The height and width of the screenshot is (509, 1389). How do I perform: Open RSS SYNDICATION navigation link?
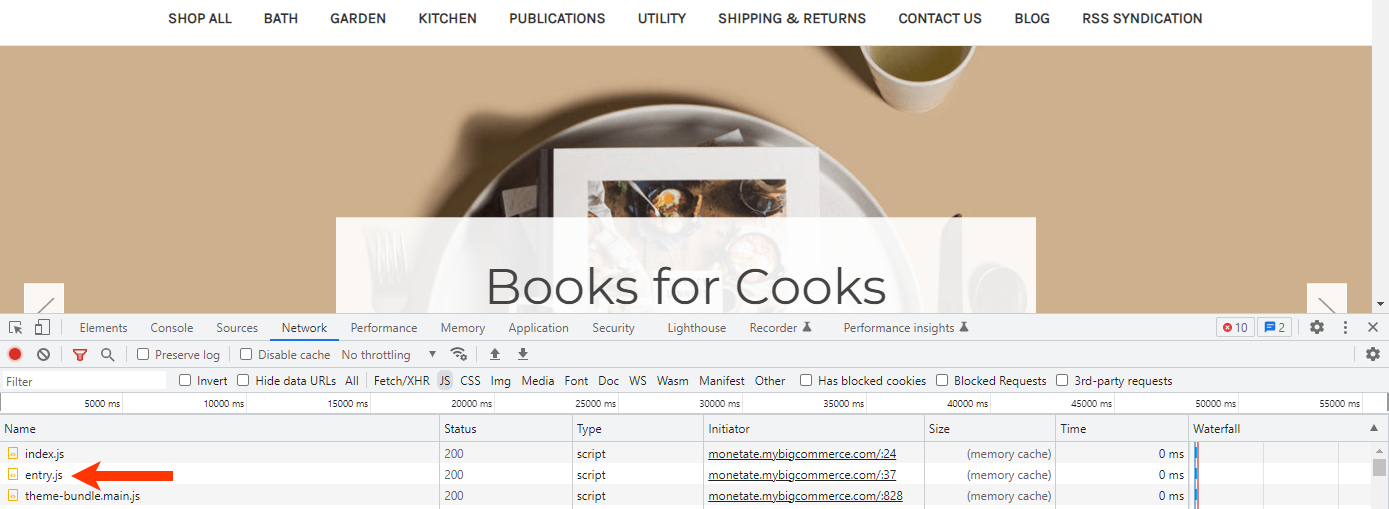click(x=1142, y=18)
